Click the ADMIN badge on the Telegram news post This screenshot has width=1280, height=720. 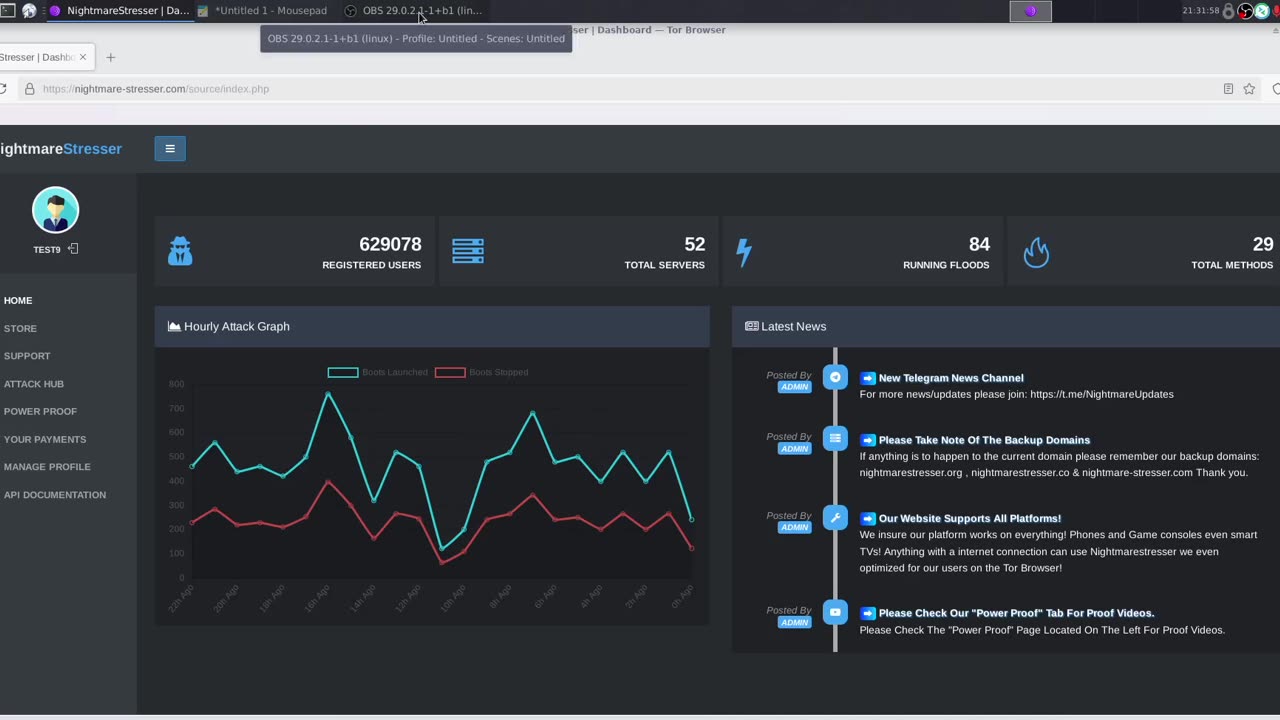[795, 387]
